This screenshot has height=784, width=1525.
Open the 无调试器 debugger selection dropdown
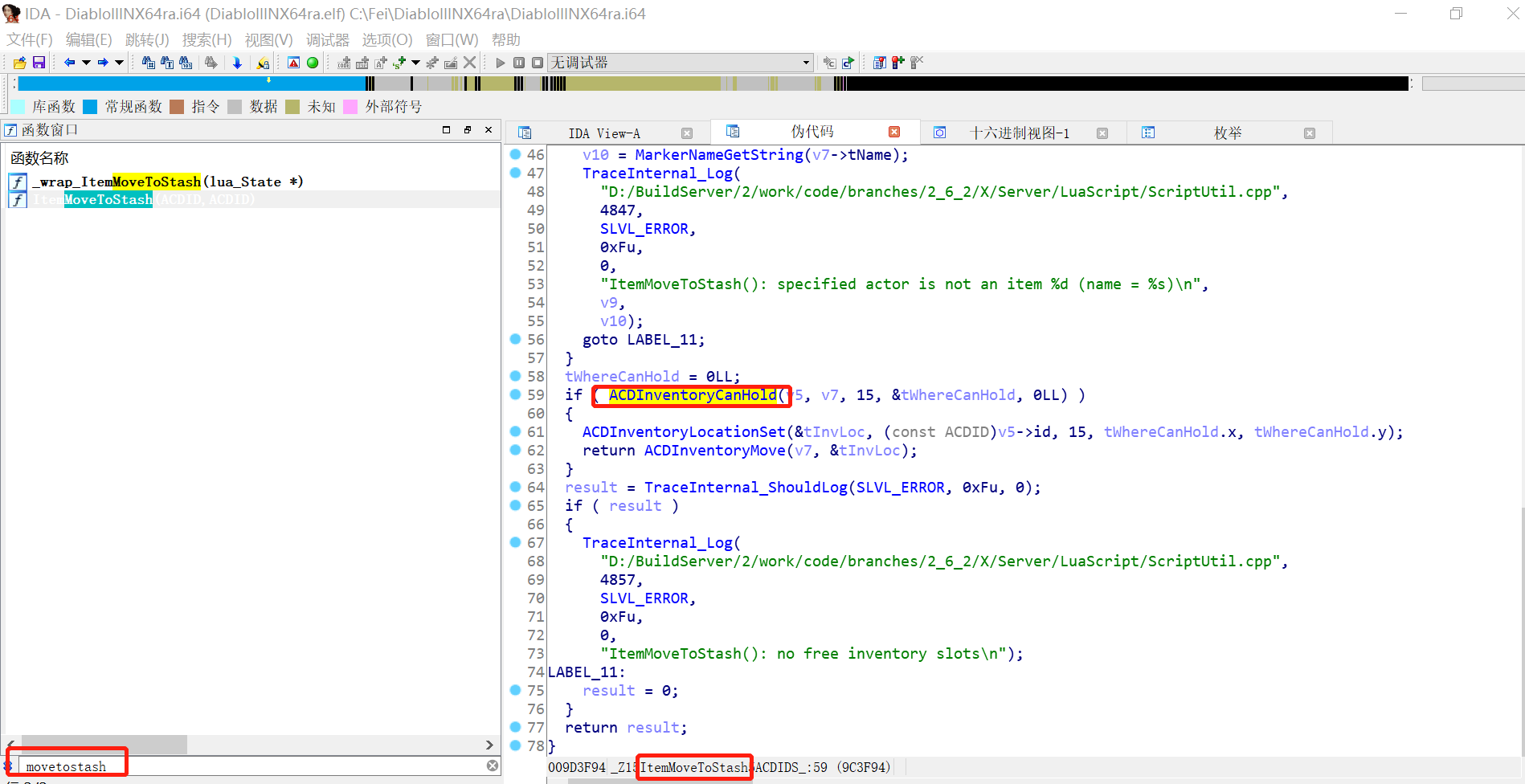pos(680,63)
